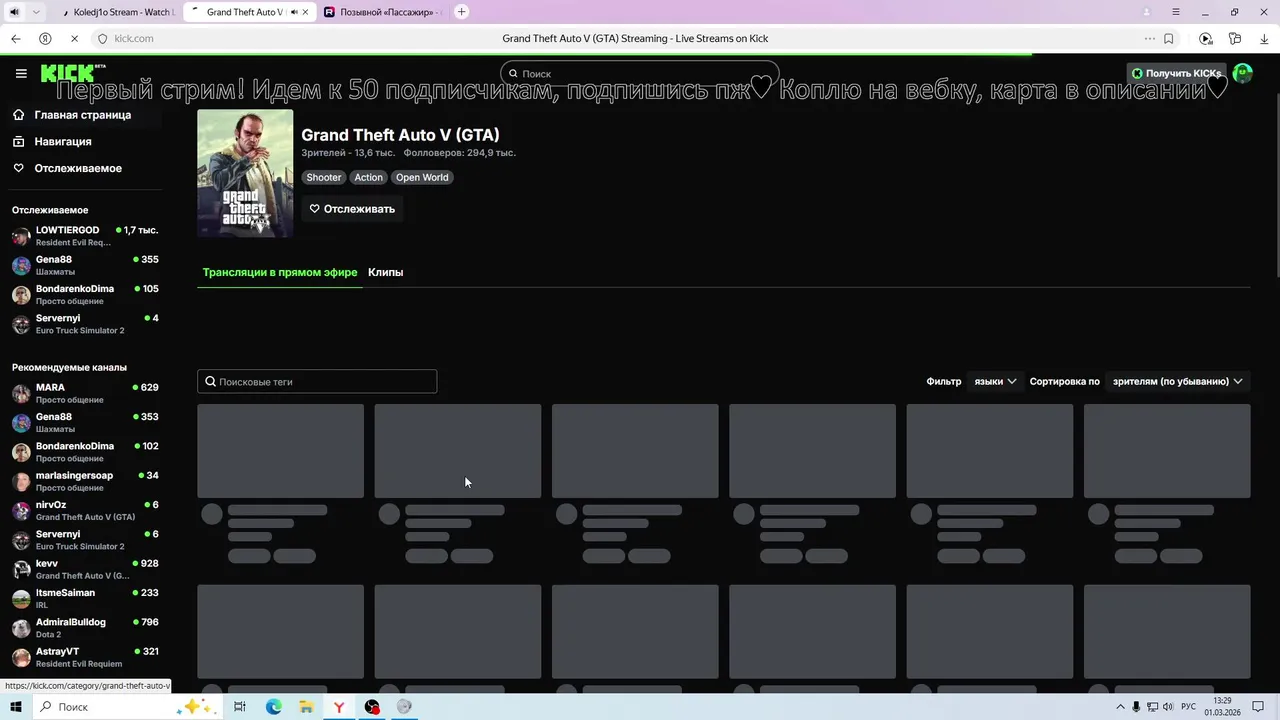Image resolution: width=1280 pixels, height=720 pixels.
Task: Focus the Поисковые теги input
Action: pos(317,381)
